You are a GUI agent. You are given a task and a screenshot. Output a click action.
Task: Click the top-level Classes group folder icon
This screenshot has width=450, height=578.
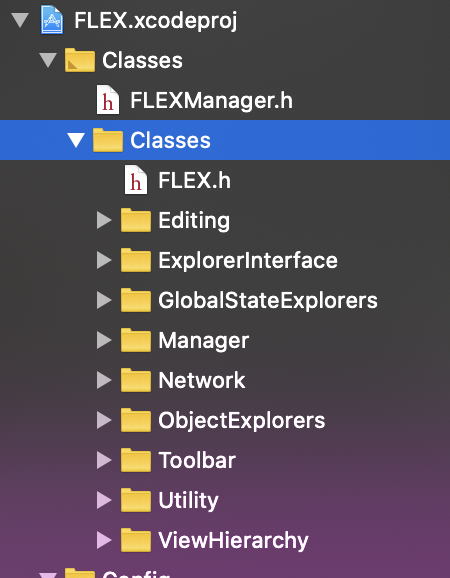pos(80,60)
